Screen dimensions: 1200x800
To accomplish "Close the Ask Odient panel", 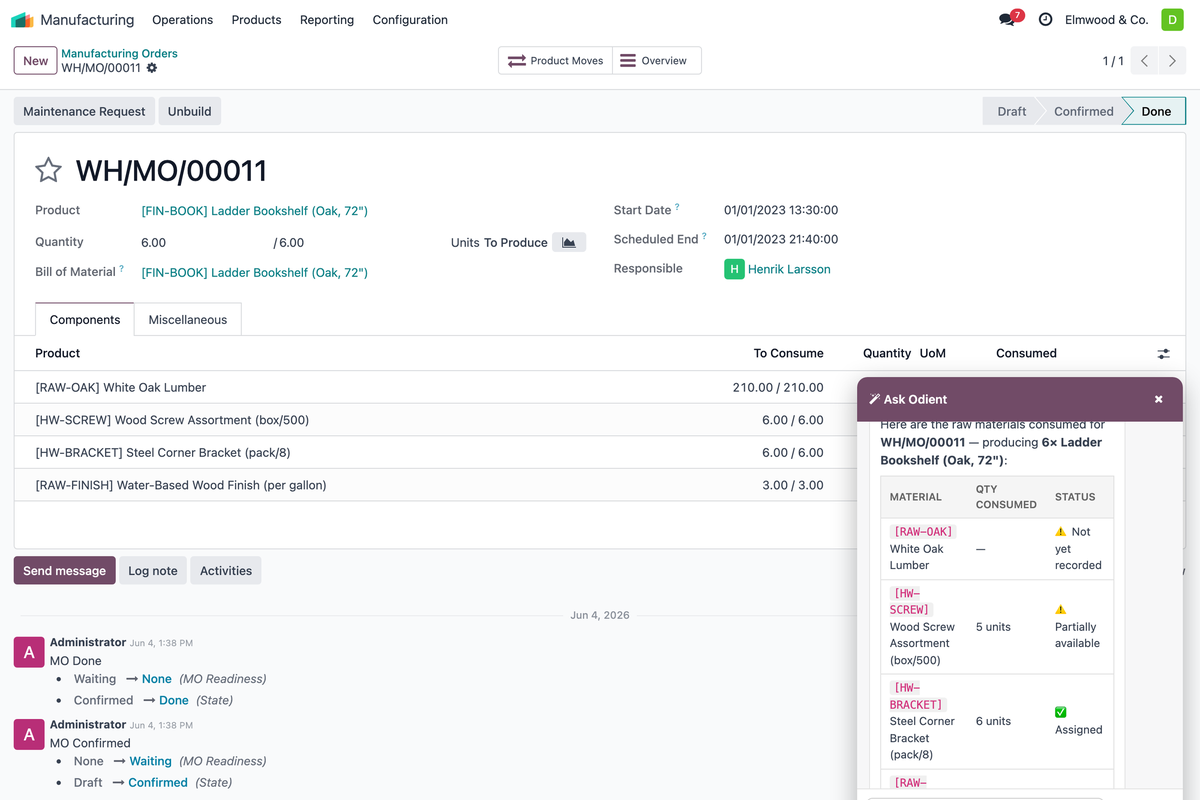I will pyautogui.click(x=1159, y=399).
